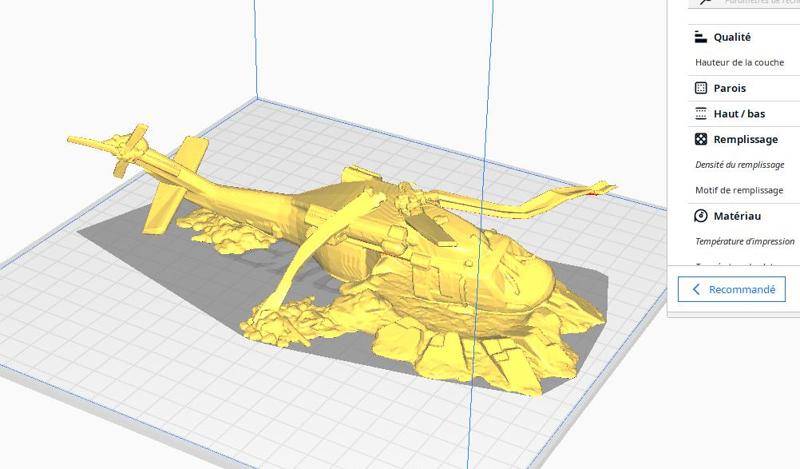This screenshot has width=800, height=469.
Task: Click the Haut / bas category icon
Action: 701,113
